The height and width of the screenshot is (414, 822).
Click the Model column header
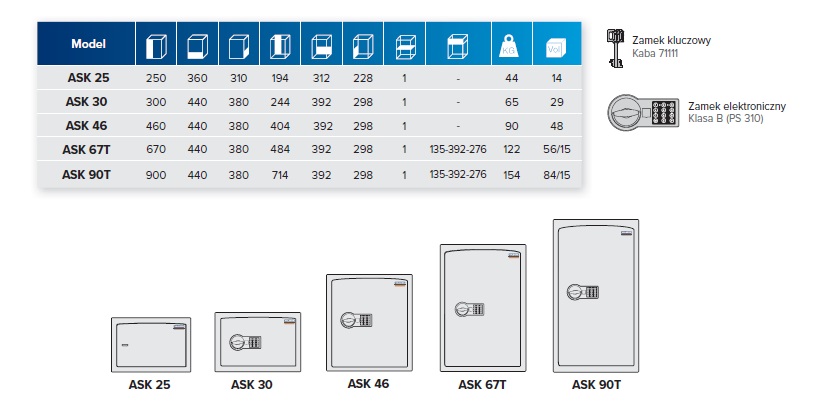pos(89,45)
